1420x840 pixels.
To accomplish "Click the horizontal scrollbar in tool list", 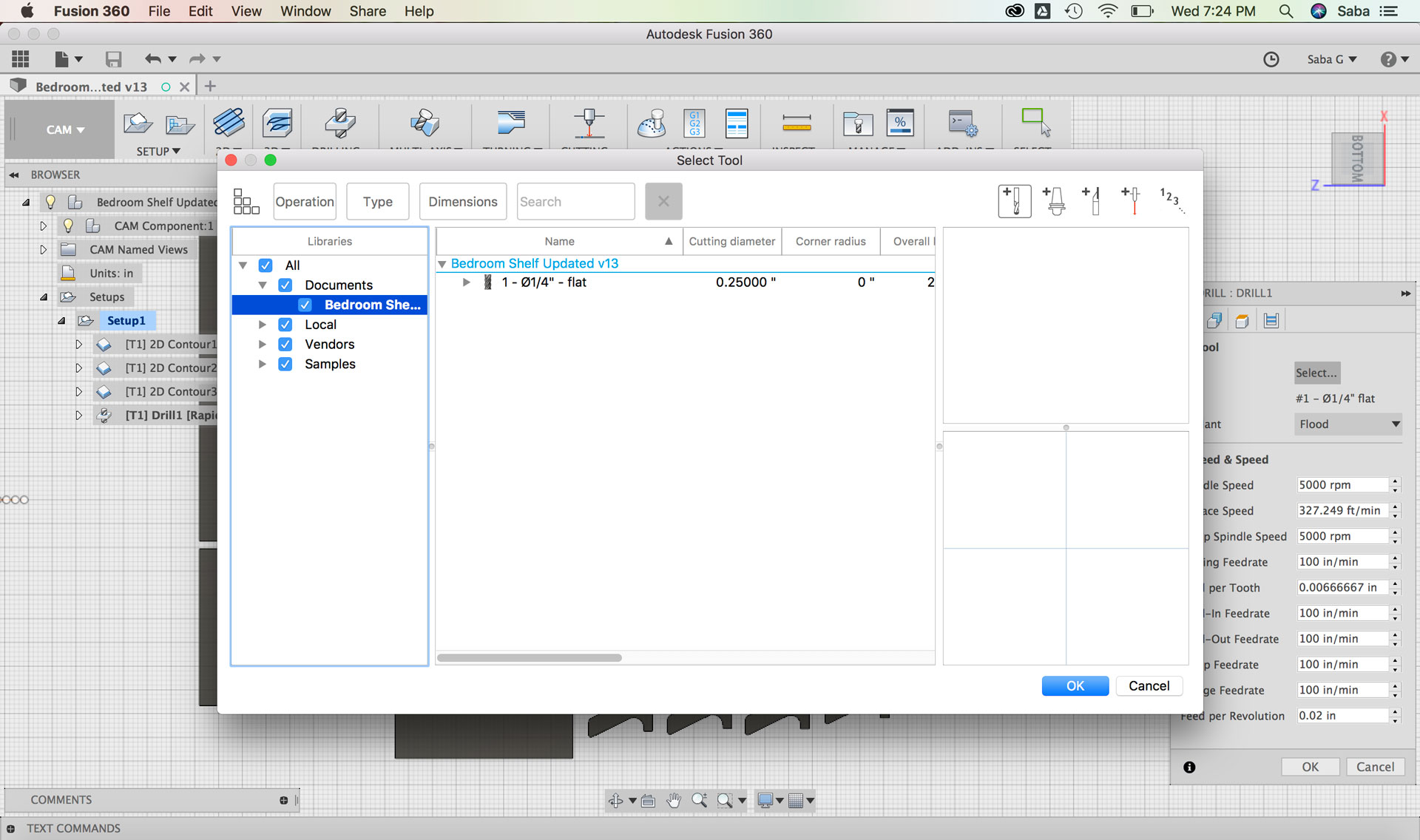I will 530,658.
